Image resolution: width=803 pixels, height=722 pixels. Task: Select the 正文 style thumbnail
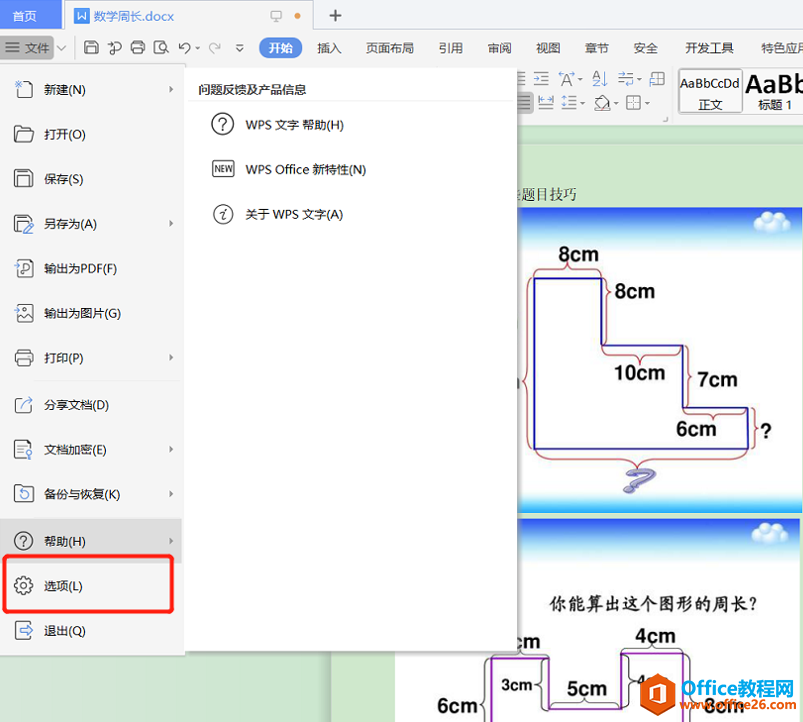click(710, 91)
